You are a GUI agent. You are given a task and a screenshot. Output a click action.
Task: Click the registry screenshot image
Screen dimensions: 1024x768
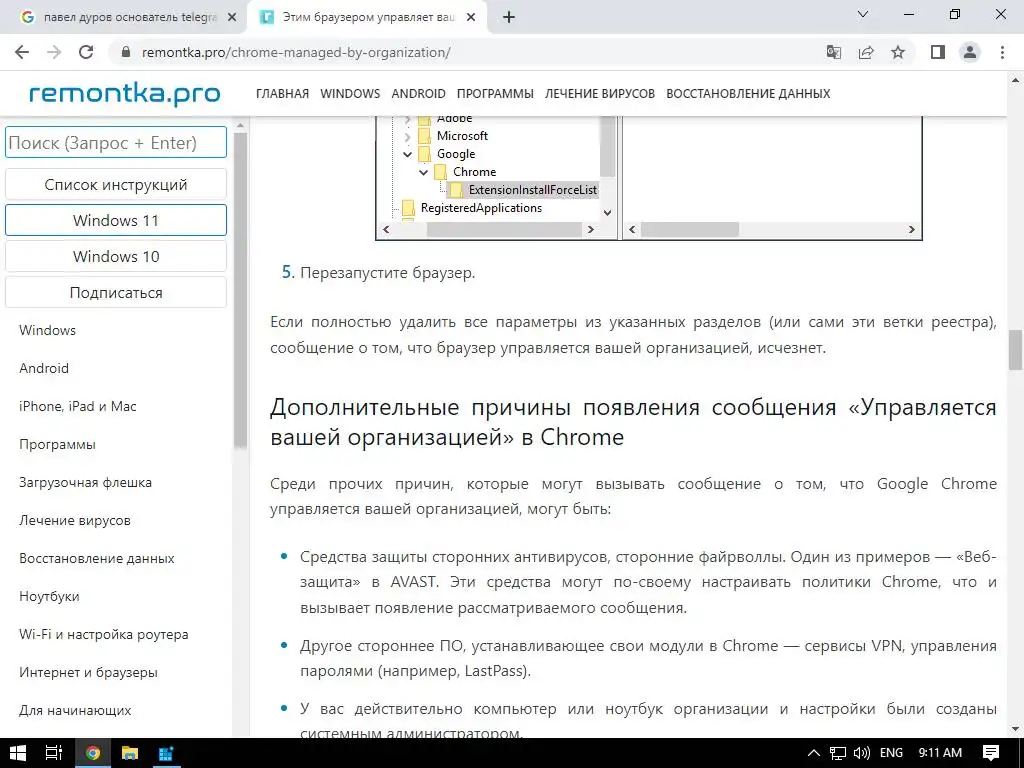click(x=648, y=178)
